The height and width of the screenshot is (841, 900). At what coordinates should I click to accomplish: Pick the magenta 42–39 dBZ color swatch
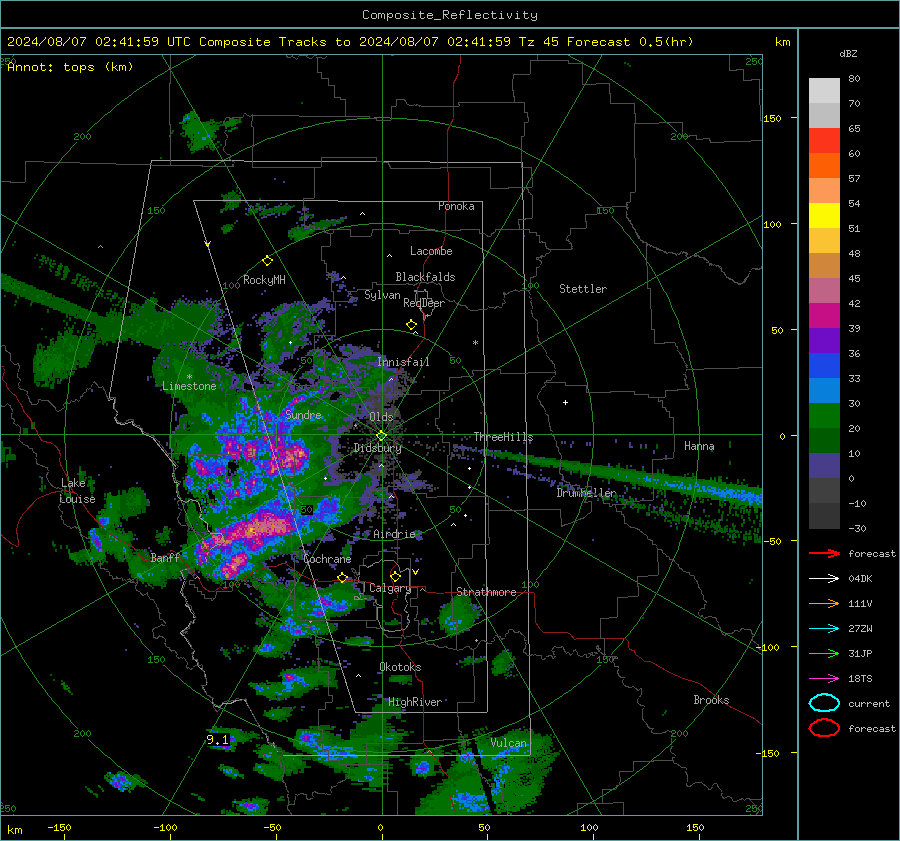[x=824, y=315]
